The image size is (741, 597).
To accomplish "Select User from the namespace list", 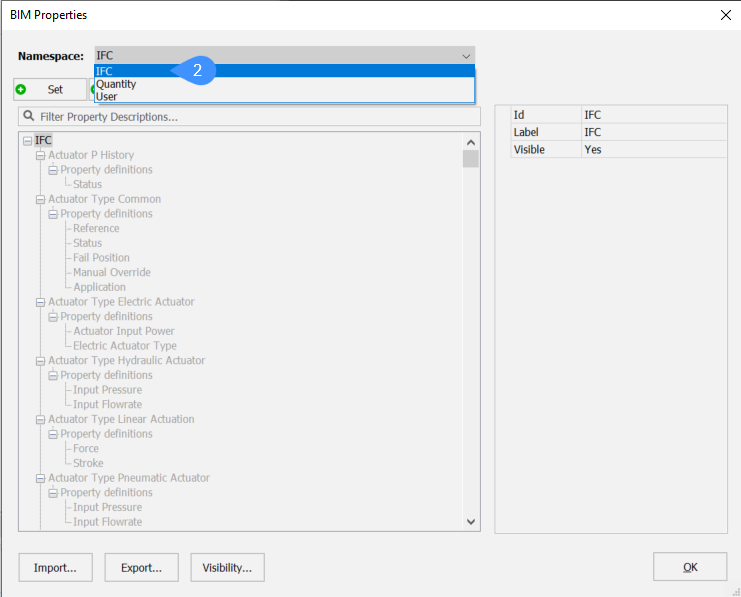I will (107, 96).
